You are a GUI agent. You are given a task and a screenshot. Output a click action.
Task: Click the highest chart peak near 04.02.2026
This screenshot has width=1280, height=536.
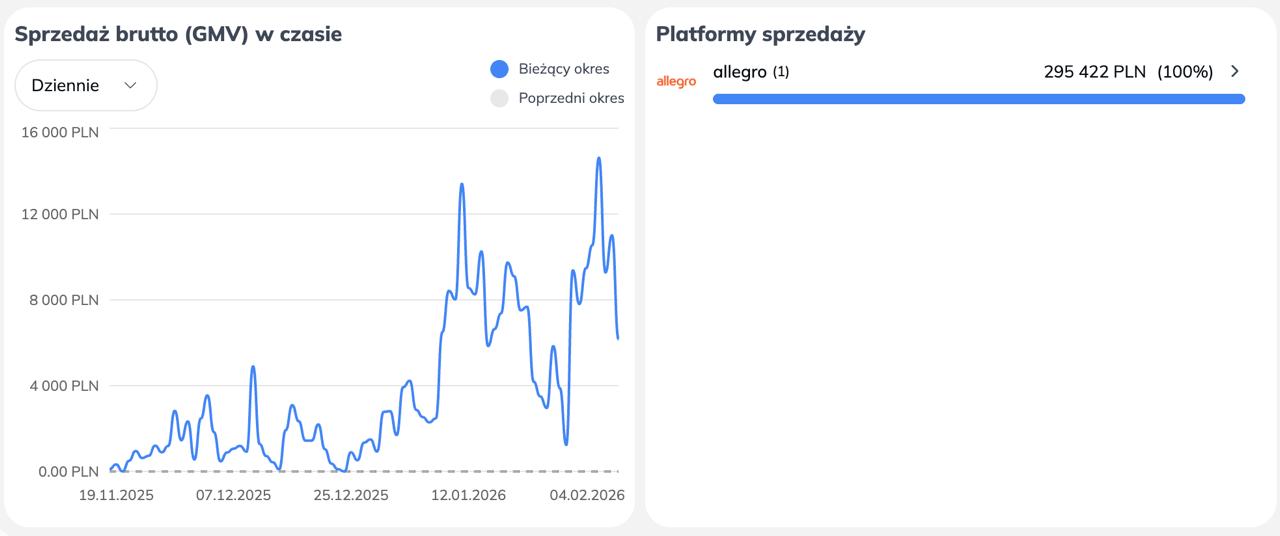pyautogui.click(x=598, y=158)
